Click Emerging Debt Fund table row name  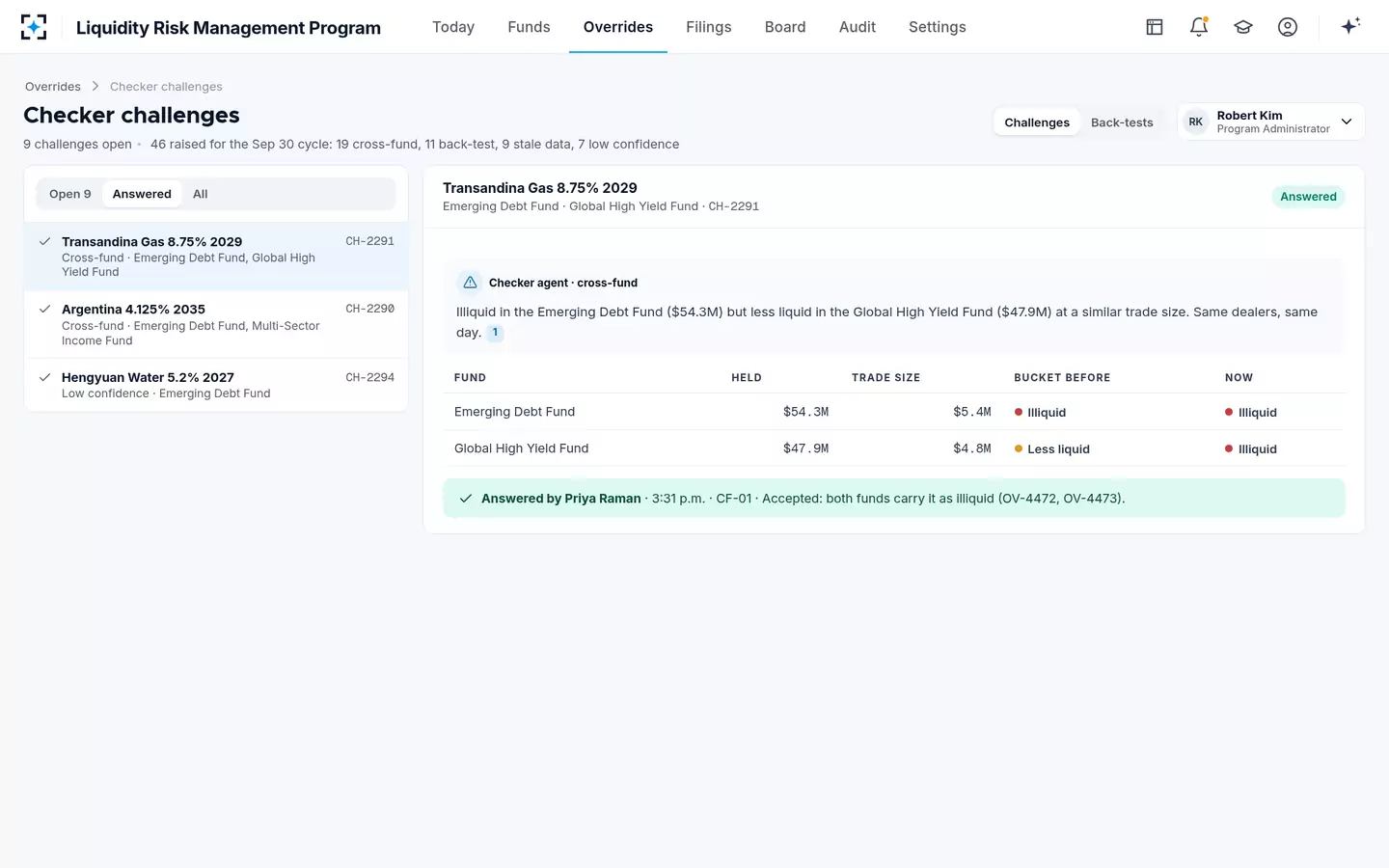tap(514, 412)
